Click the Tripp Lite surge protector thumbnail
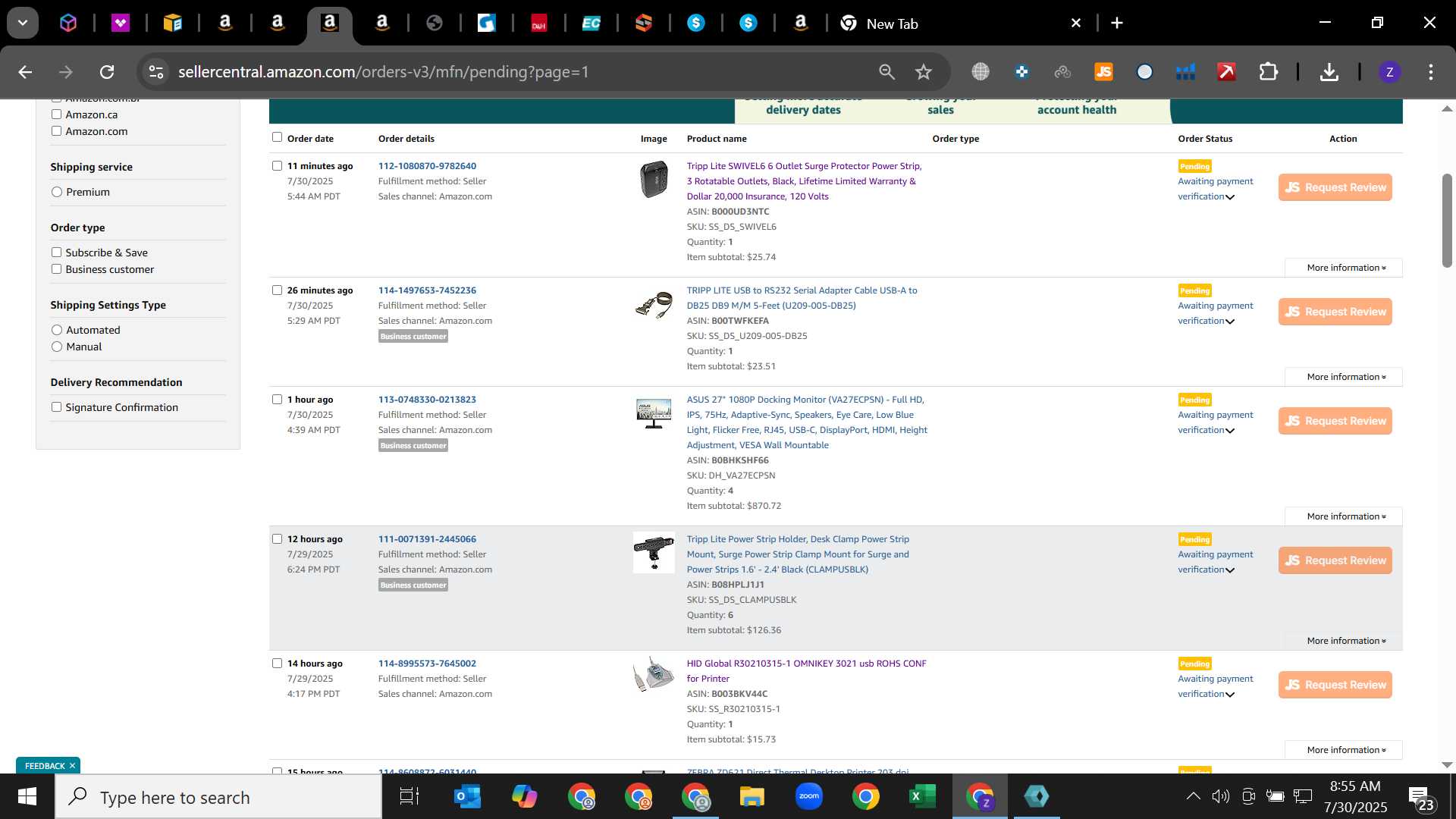 654,180
